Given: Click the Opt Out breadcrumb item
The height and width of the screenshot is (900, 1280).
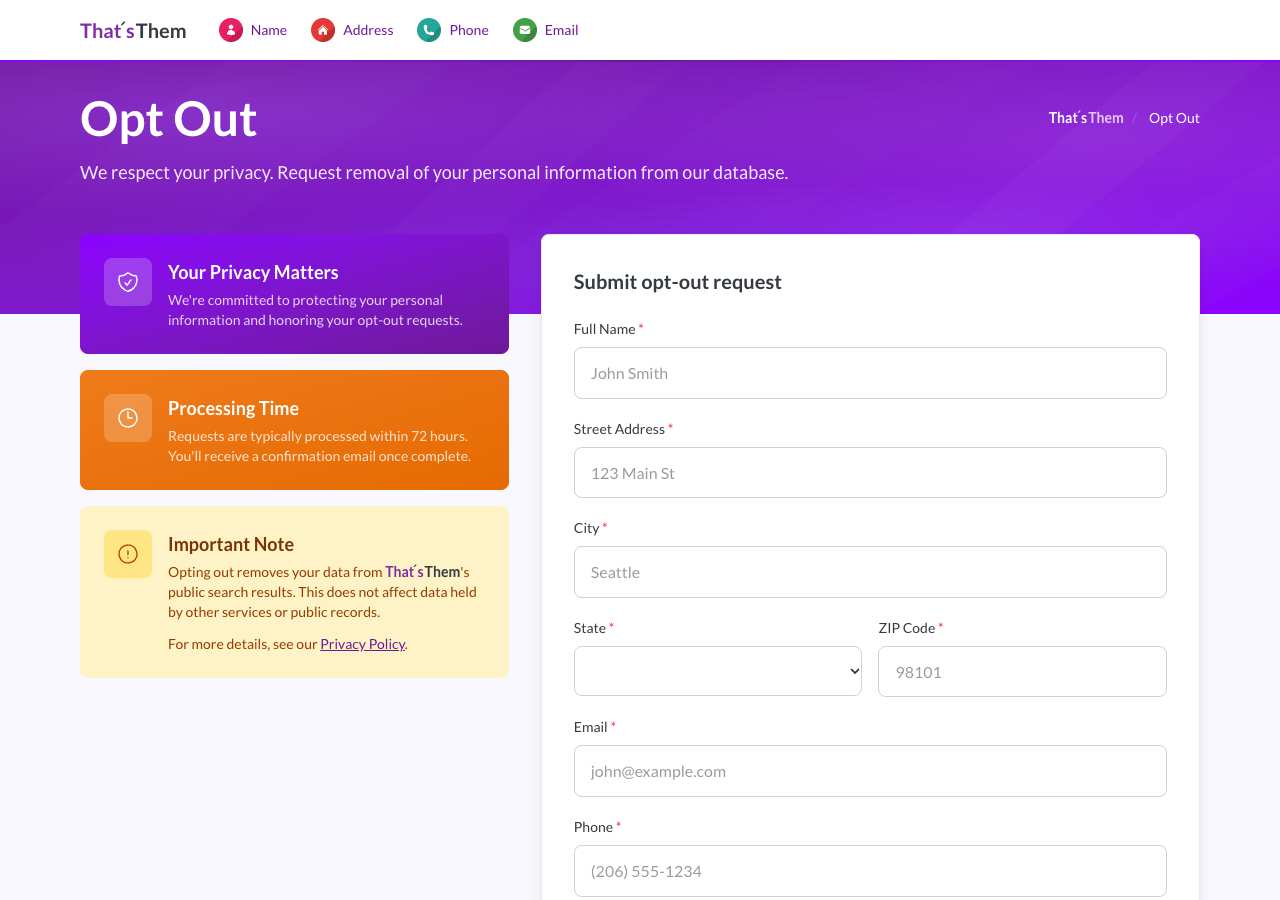Looking at the screenshot, I should pos(1174,118).
